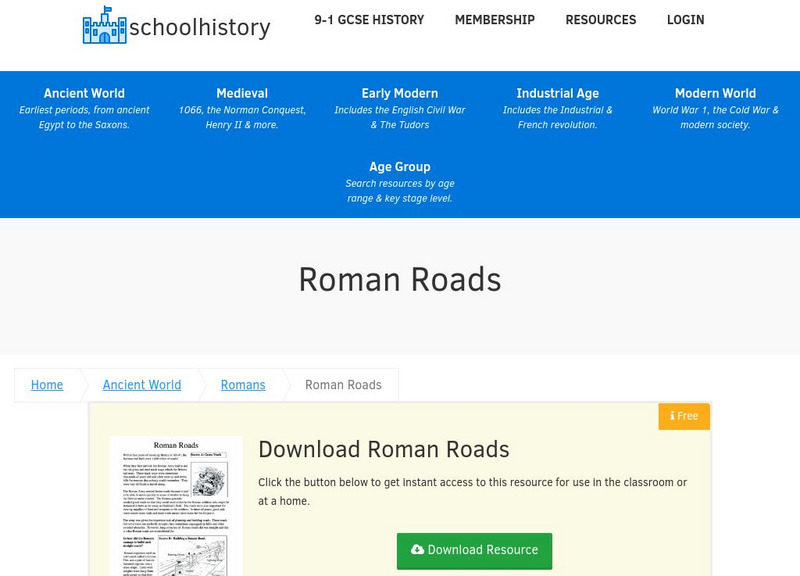This screenshot has height=576, width=800.
Task: Select the Roman Roads breadcrumb entry
Action: 341,384
